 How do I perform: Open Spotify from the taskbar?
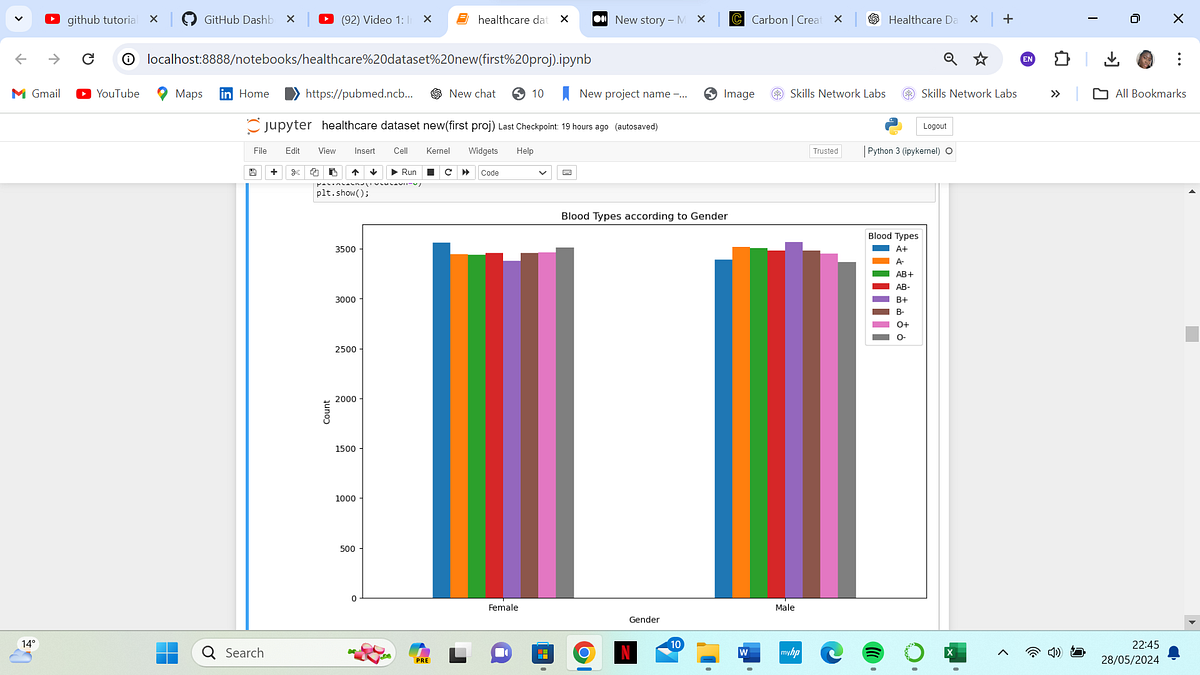[x=872, y=652]
